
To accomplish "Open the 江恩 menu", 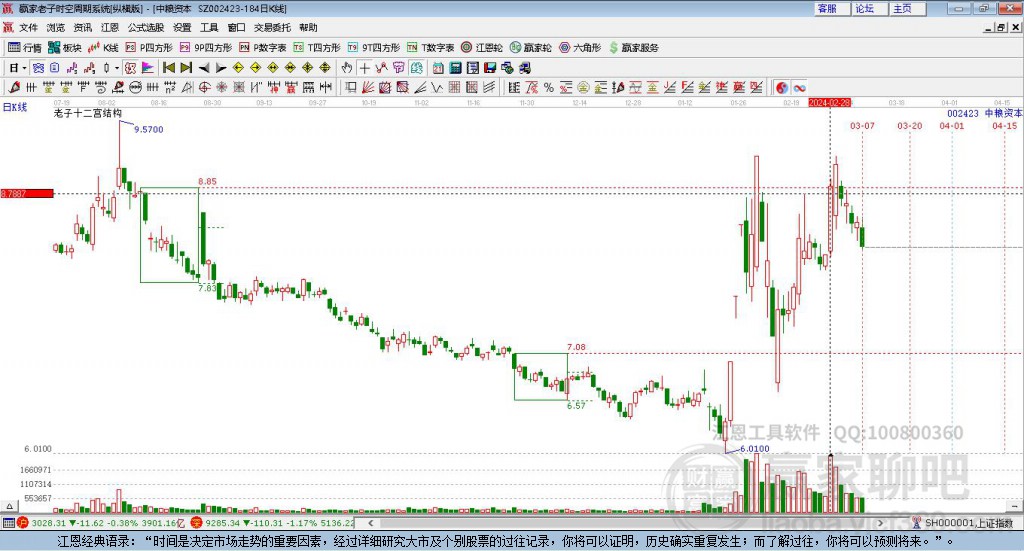I will coord(110,27).
